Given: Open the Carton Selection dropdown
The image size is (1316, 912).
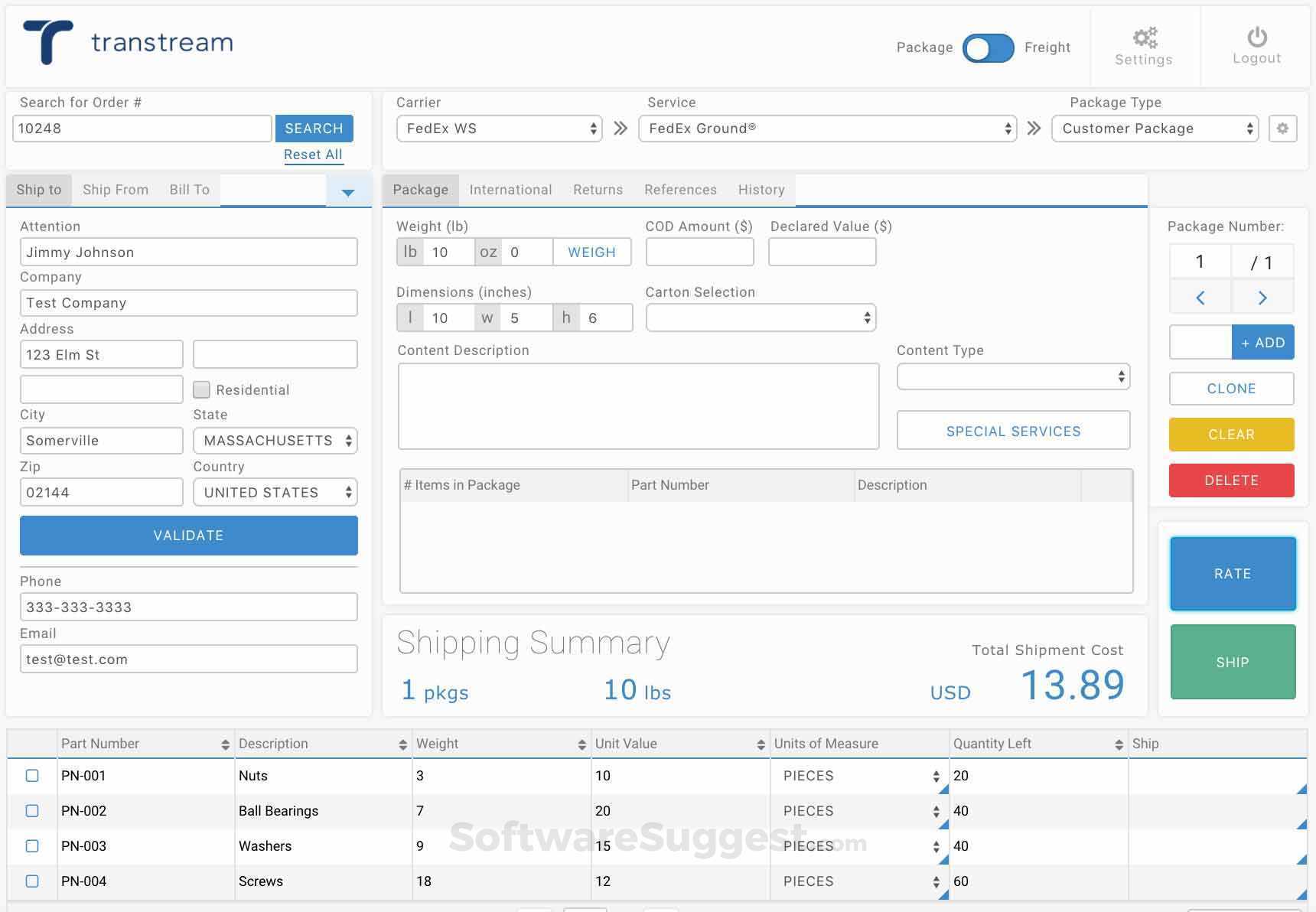Looking at the screenshot, I should click(760, 317).
